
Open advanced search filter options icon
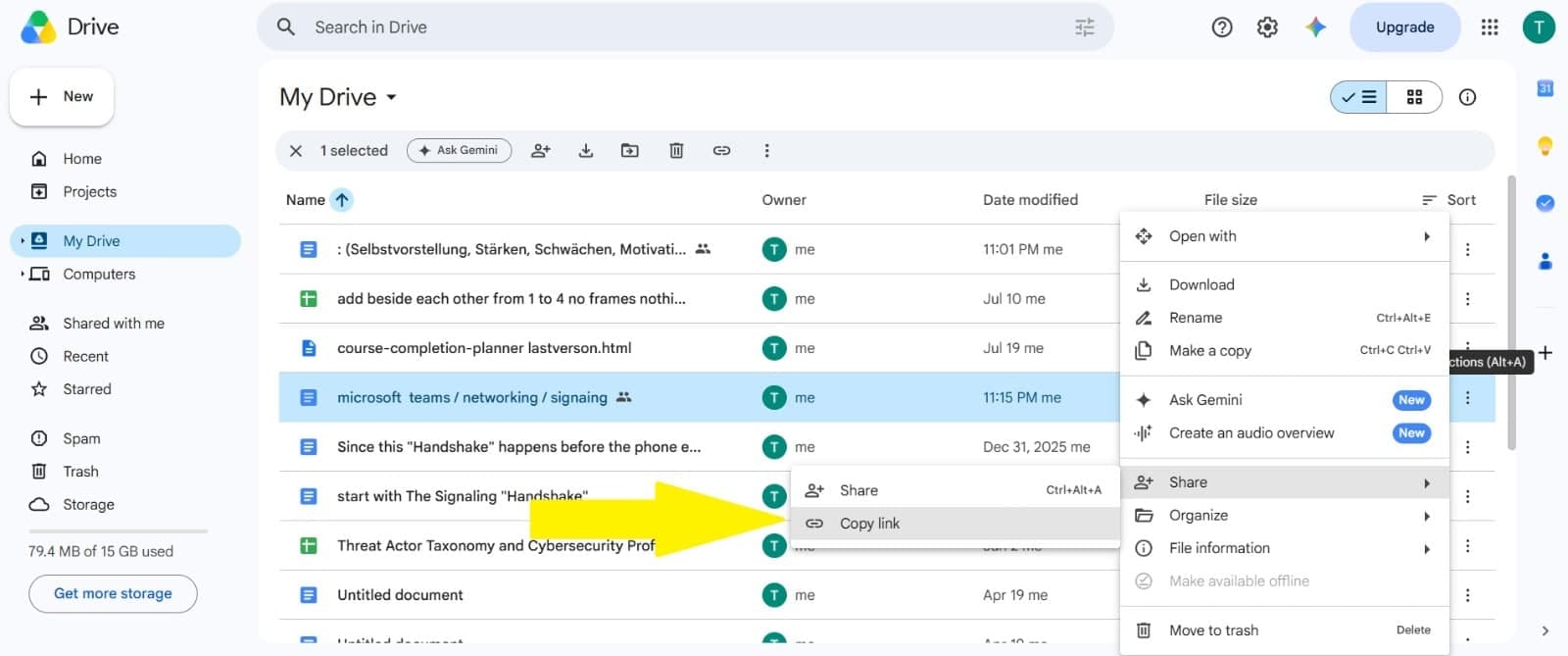point(1084,27)
